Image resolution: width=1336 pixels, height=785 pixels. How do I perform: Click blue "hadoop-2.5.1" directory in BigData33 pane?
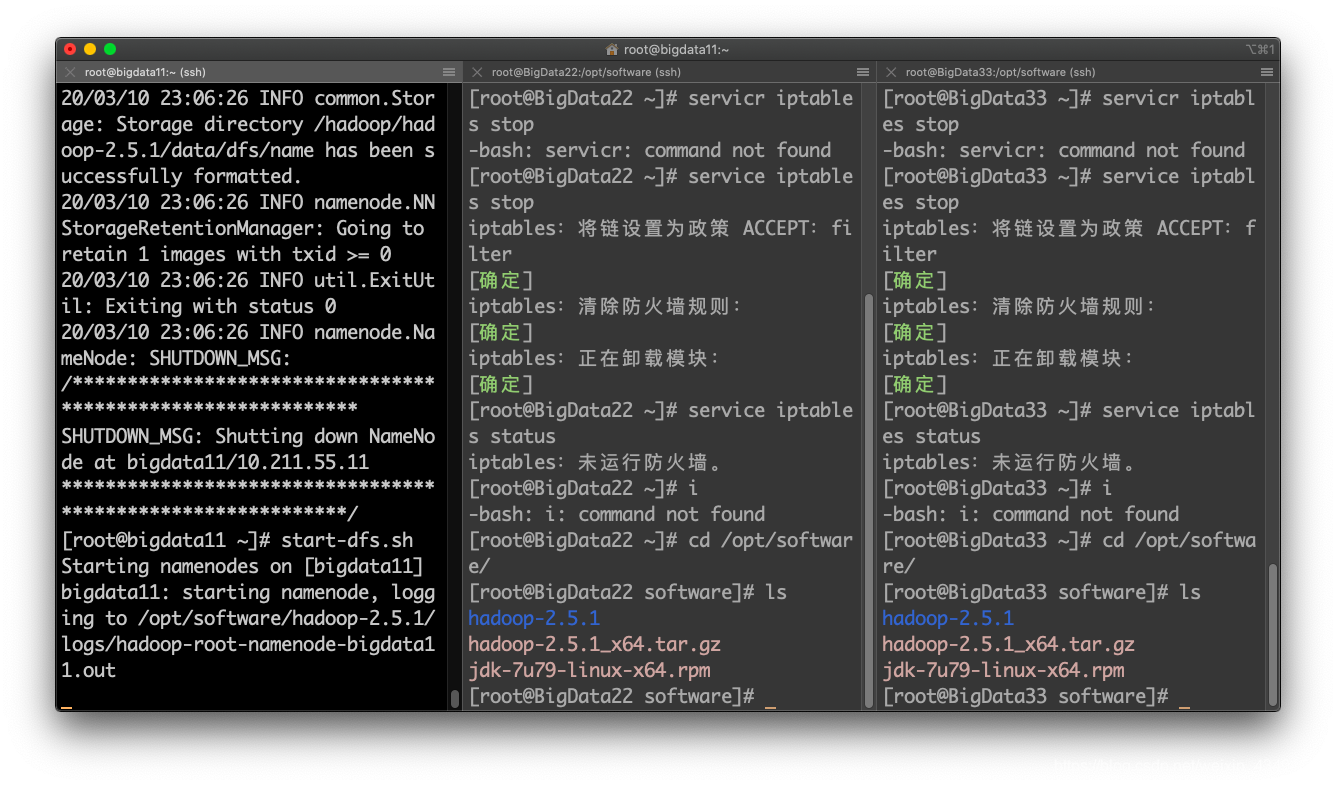[948, 618]
